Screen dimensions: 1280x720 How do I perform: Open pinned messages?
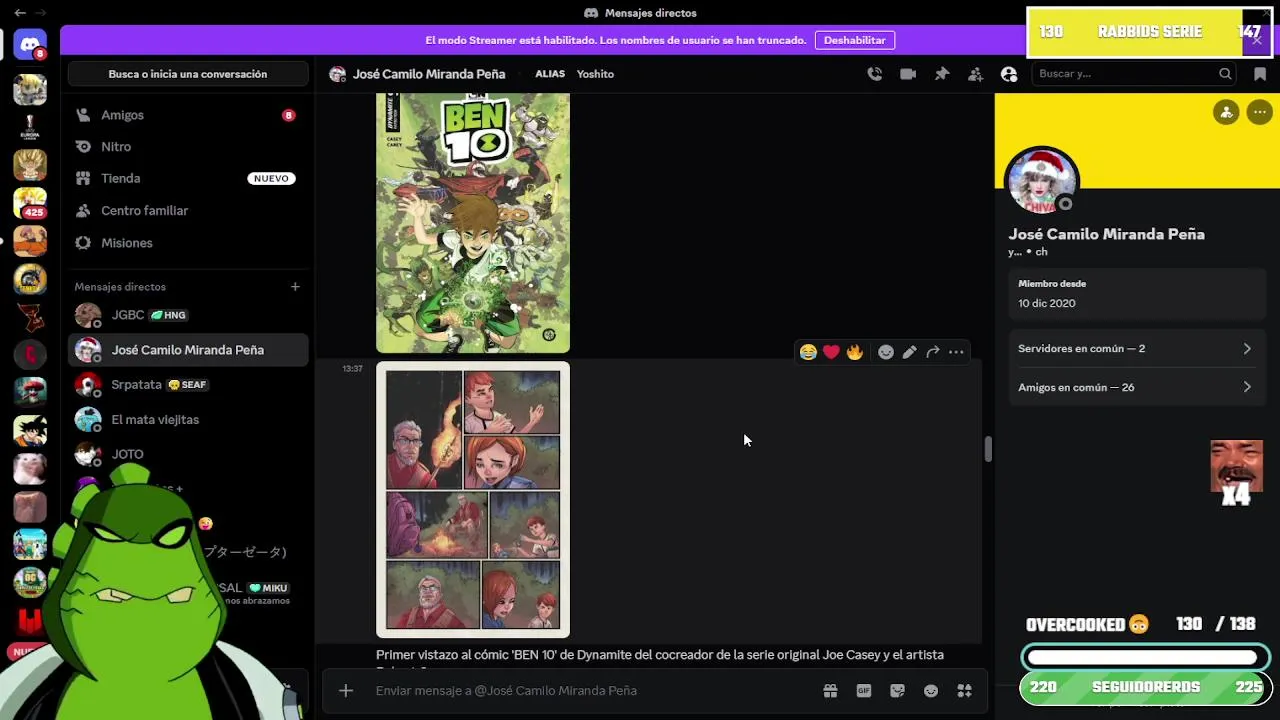pos(942,74)
